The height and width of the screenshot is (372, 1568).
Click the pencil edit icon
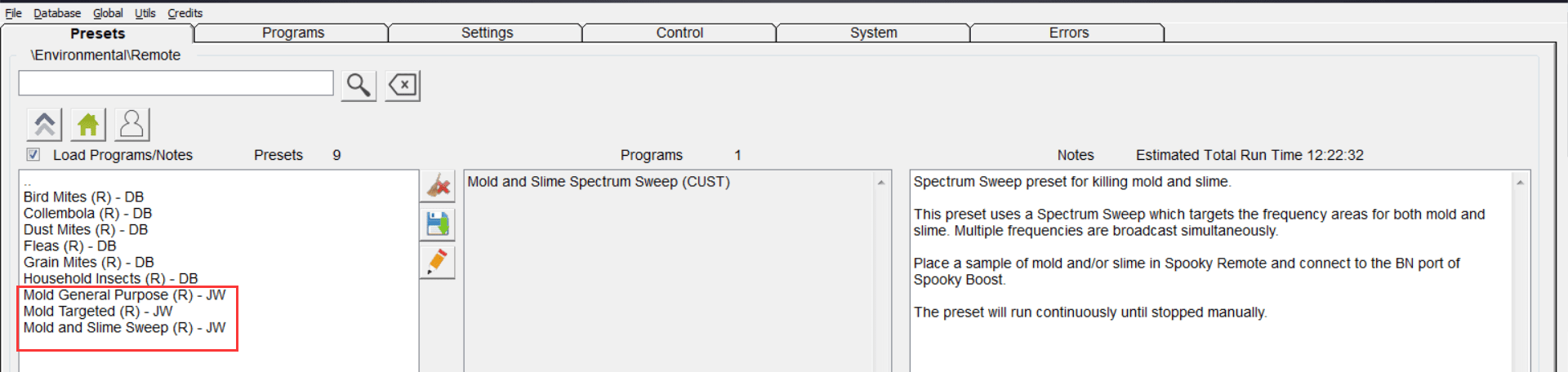coord(438,262)
